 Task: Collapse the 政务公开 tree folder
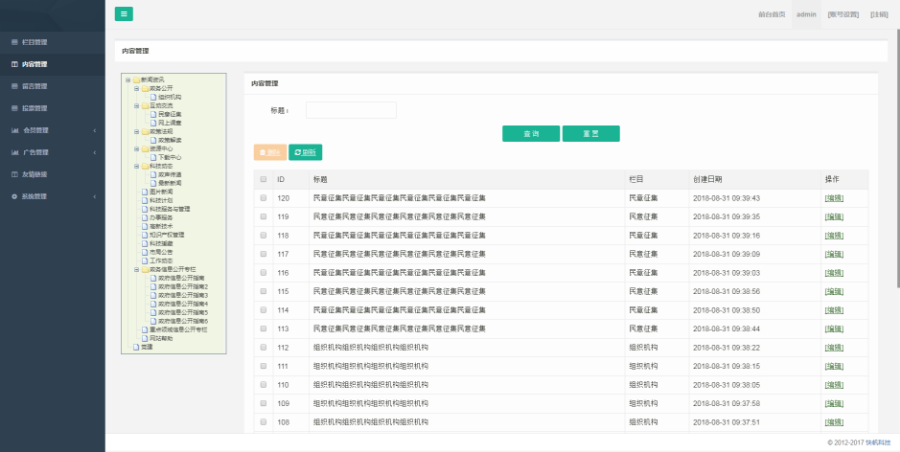pos(137,88)
